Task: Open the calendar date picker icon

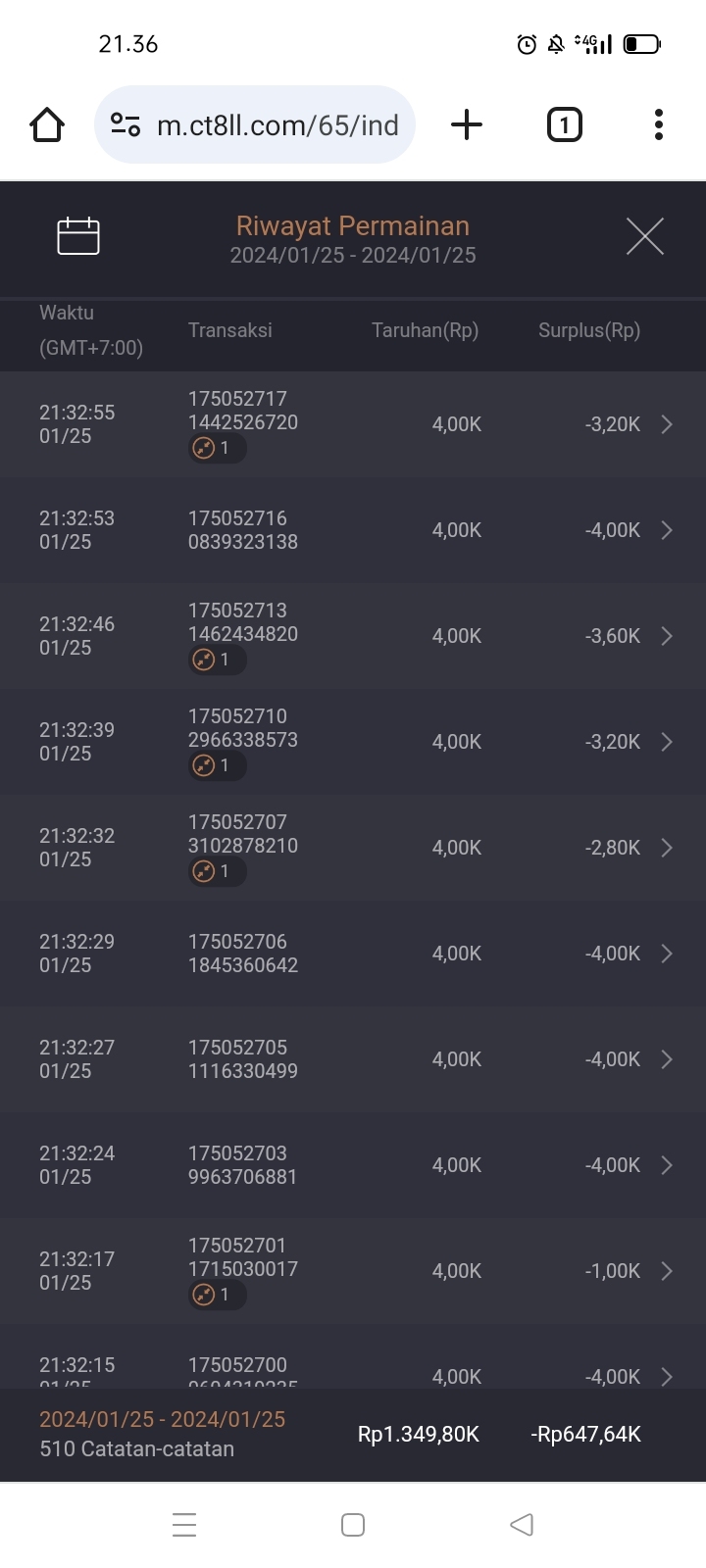Action: click(78, 236)
